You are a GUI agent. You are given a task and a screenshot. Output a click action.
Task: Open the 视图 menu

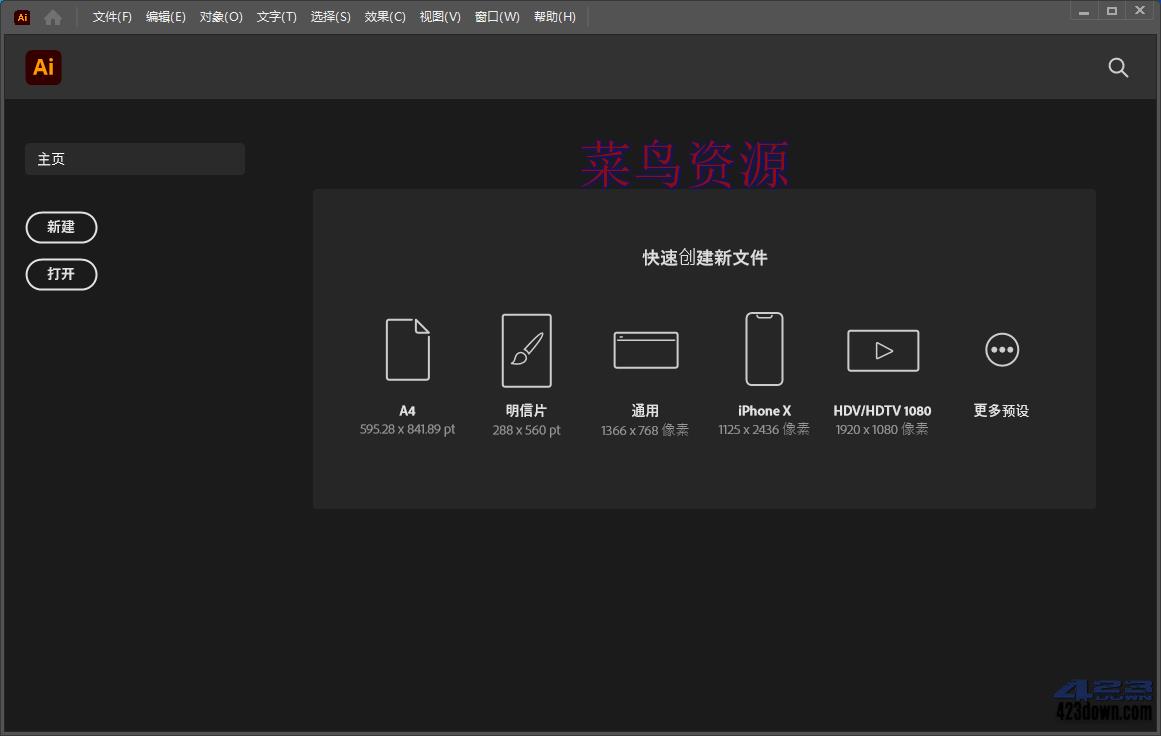pos(440,16)
